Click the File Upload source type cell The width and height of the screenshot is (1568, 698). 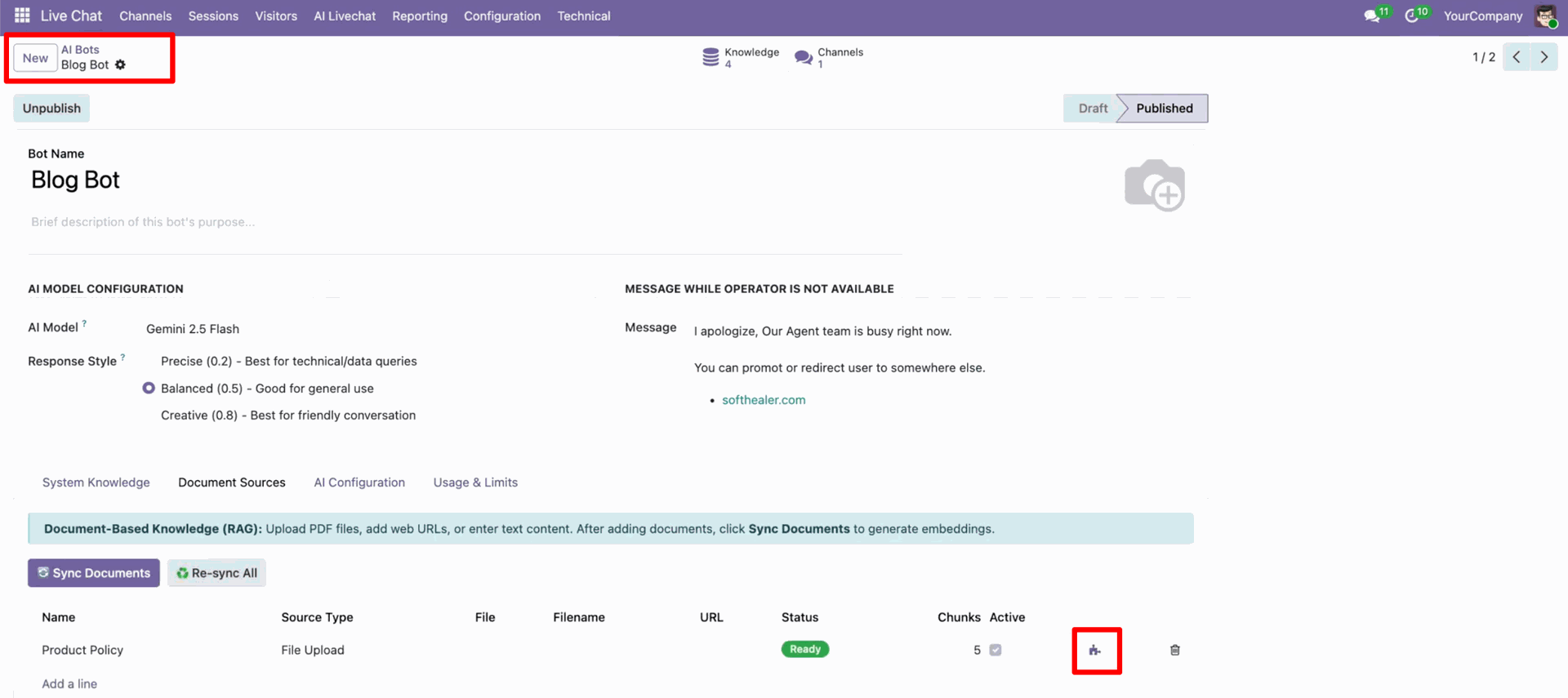[x=313, y=650]
